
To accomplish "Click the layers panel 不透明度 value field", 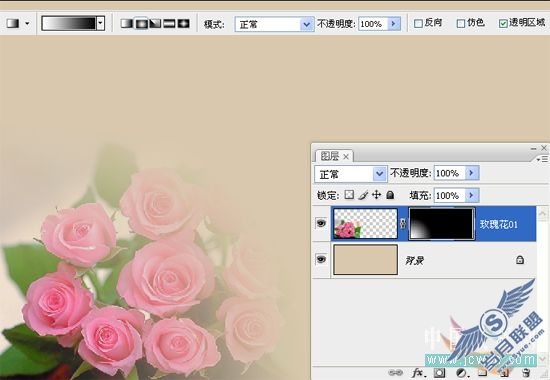I will pyautogui.click(x=449, y=173).
